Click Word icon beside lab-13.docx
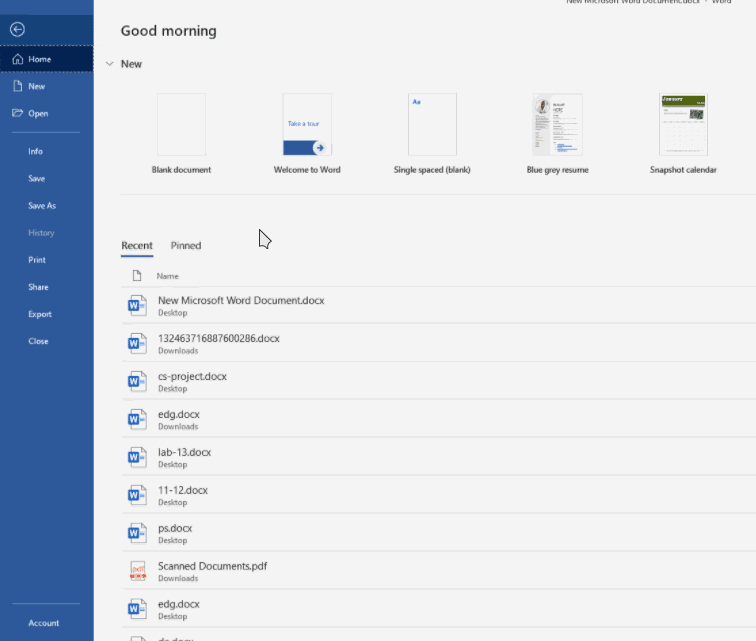Image resolution: width=756 pixels, height=641 pixels. [137, 457]
